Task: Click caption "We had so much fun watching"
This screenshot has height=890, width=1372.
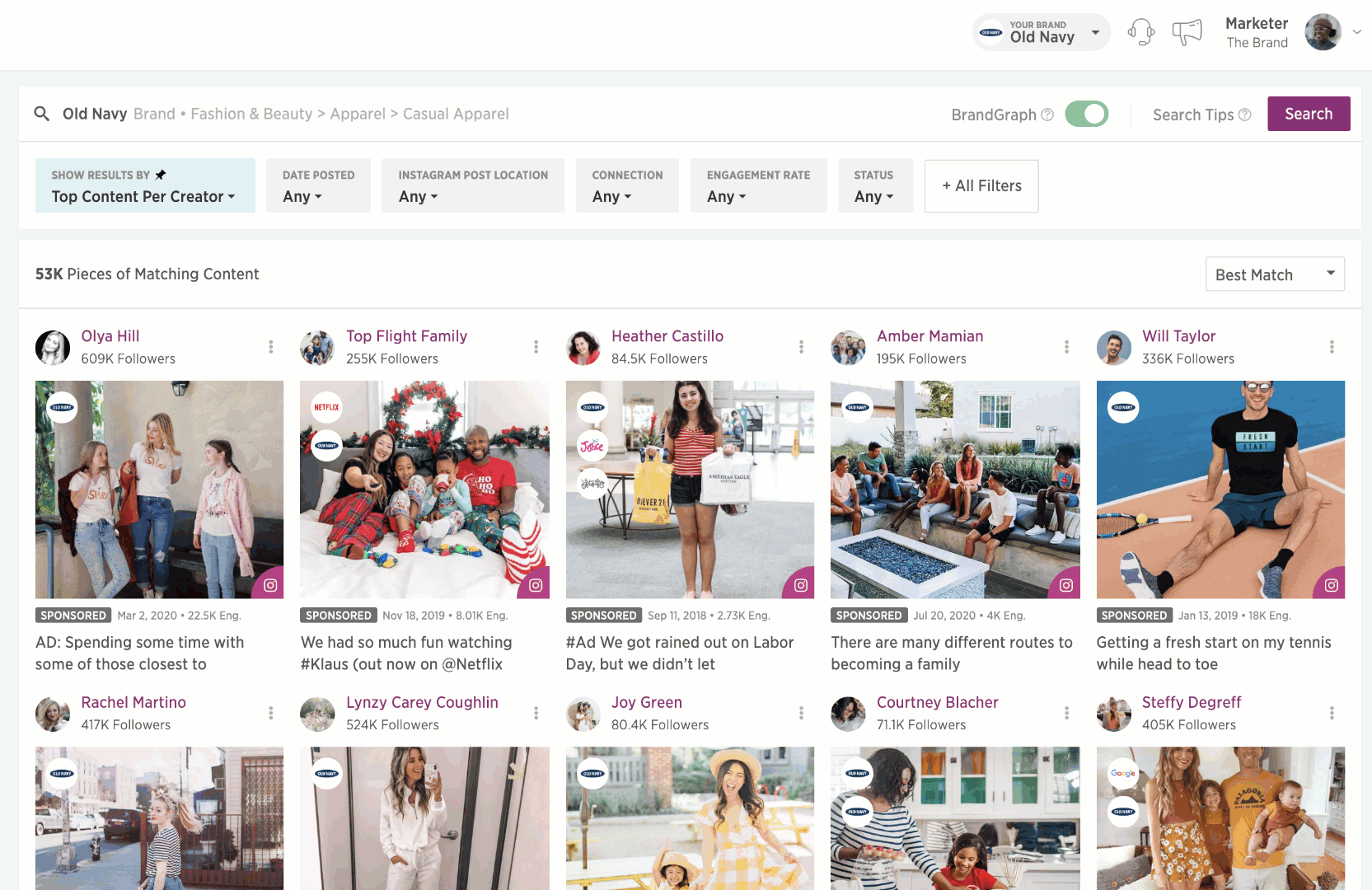Action: click(x=406, y=642)
